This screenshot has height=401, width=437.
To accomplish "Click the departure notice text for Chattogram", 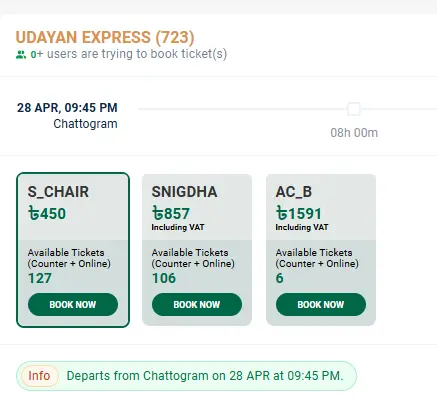I will [205, 376].
